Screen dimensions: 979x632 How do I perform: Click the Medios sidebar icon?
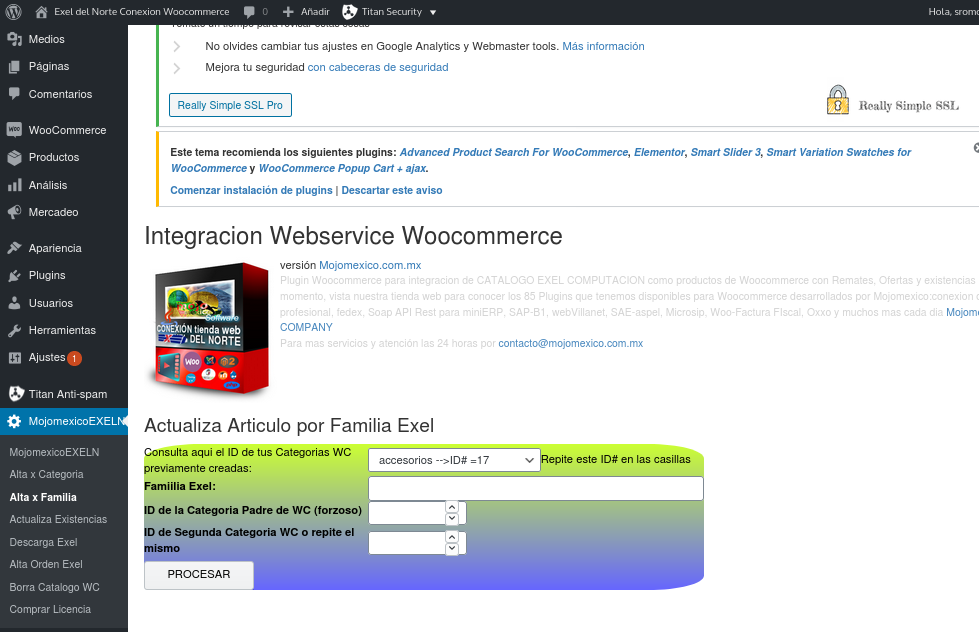coord(14,39)
